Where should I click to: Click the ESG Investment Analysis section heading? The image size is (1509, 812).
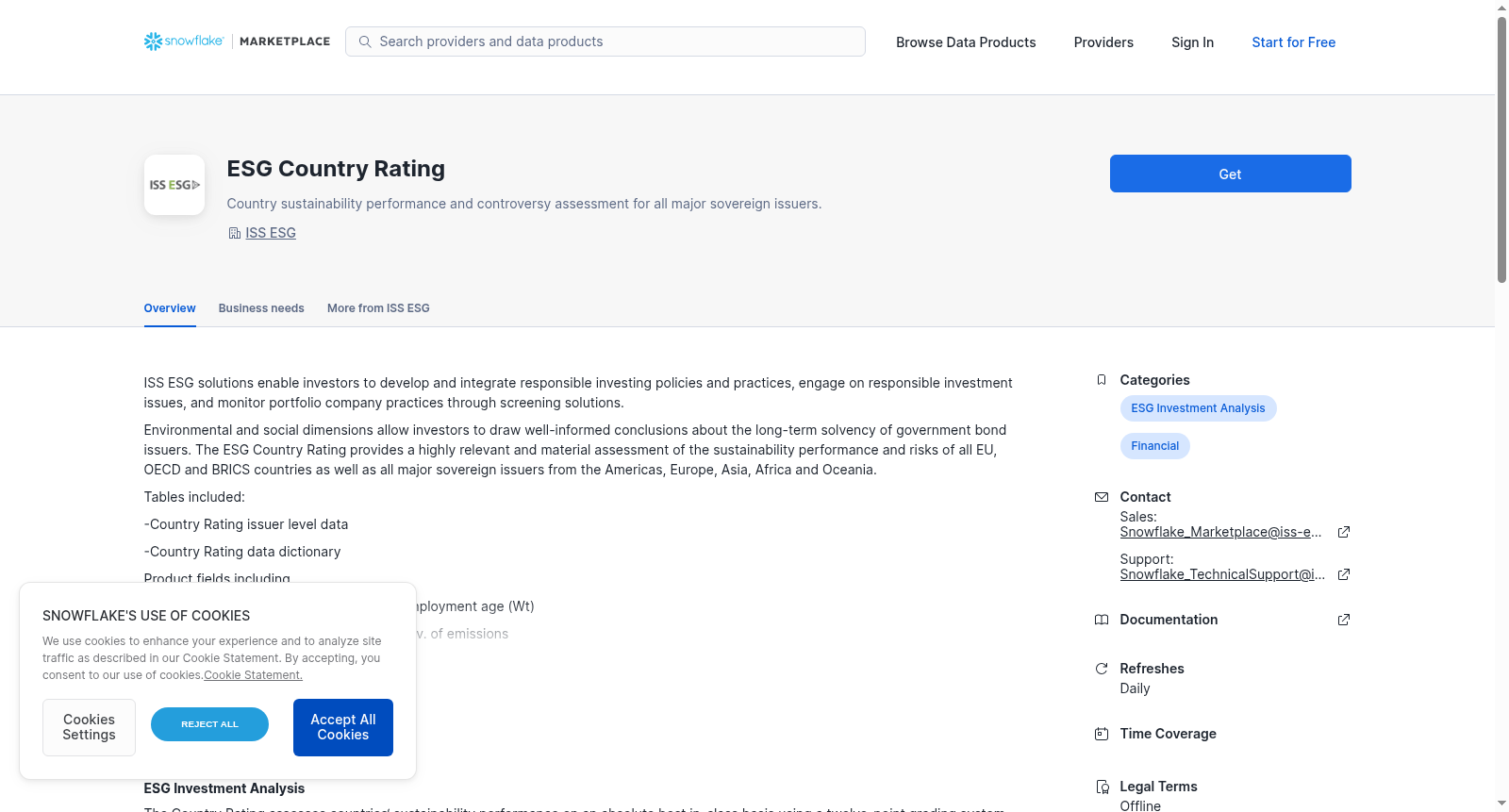224,788
